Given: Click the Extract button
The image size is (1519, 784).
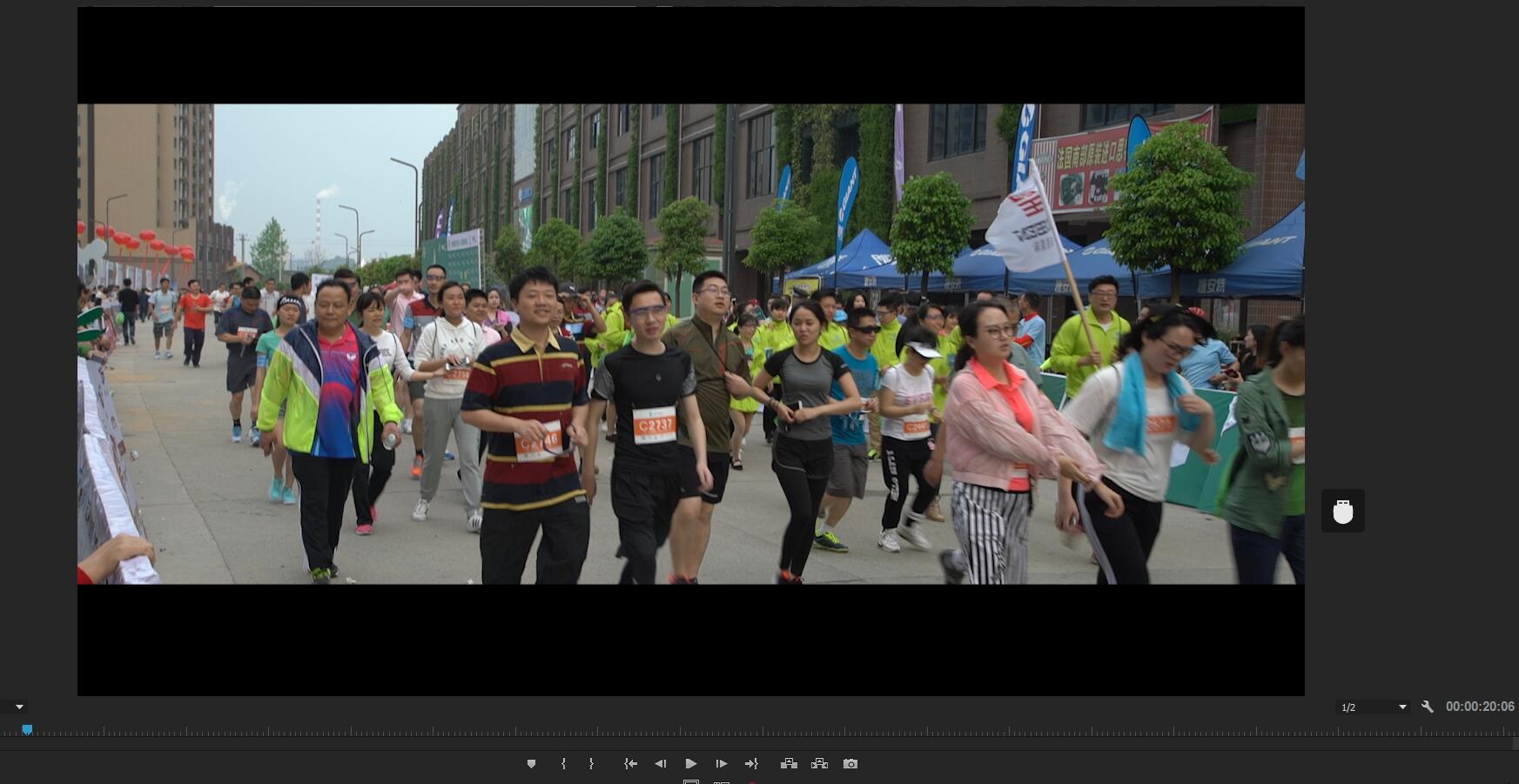Looking at the screenshot, I should 819,764.
